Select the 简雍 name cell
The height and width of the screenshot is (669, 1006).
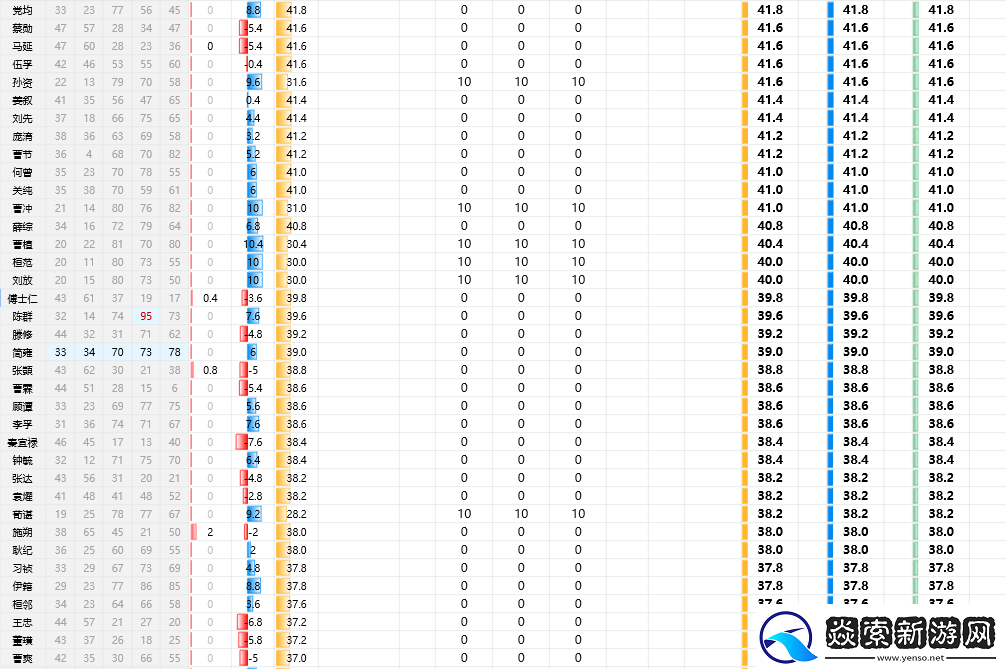(x=22, y=352)
